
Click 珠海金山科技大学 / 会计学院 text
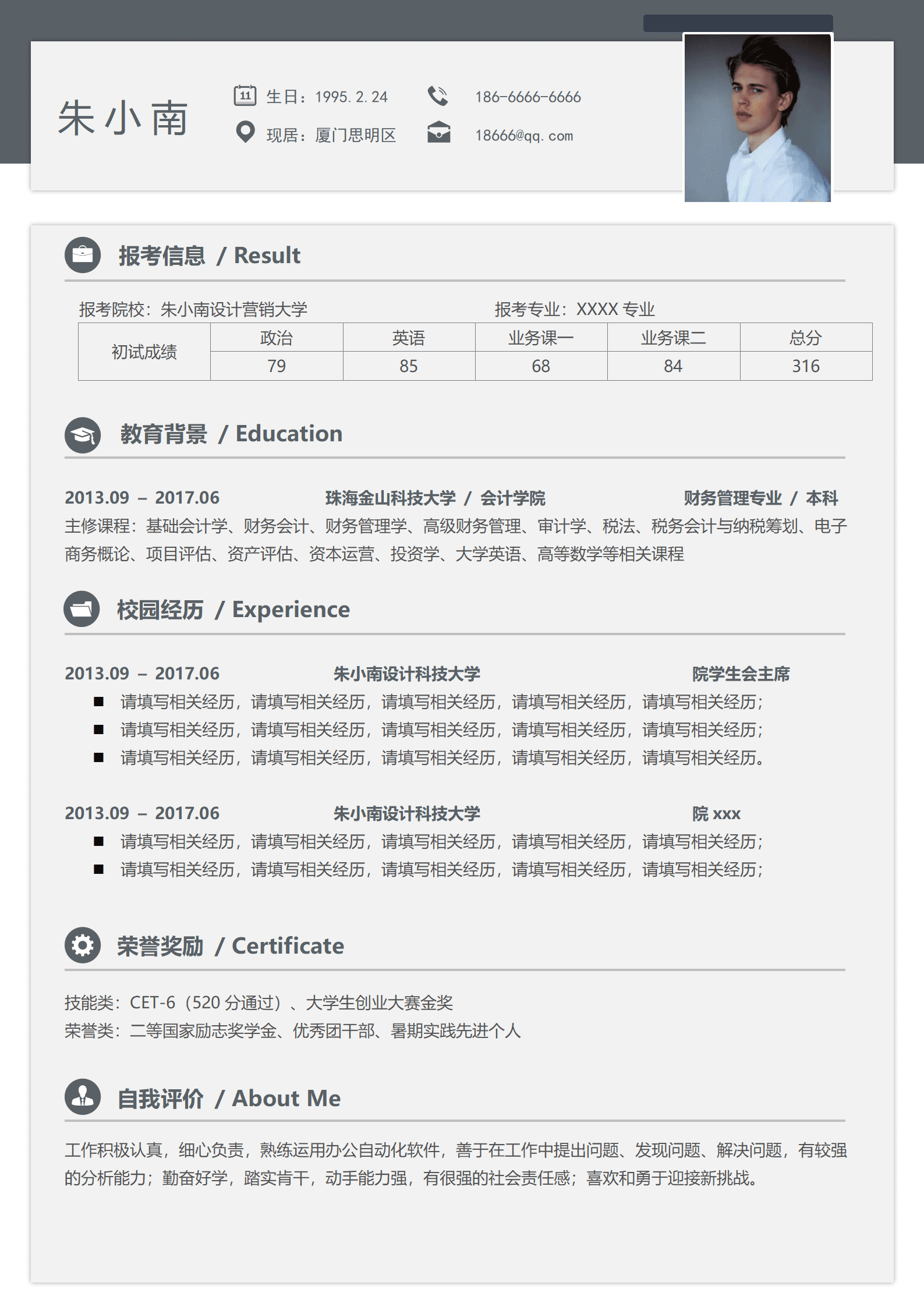click(435, 498)
